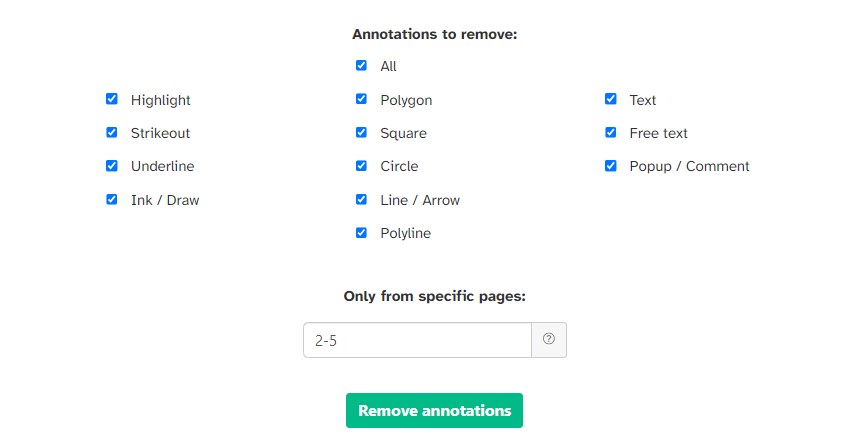Screen dimensions: 847x447
Task: Uncheck the Polygon checkbox
Action: pos(361,99)
